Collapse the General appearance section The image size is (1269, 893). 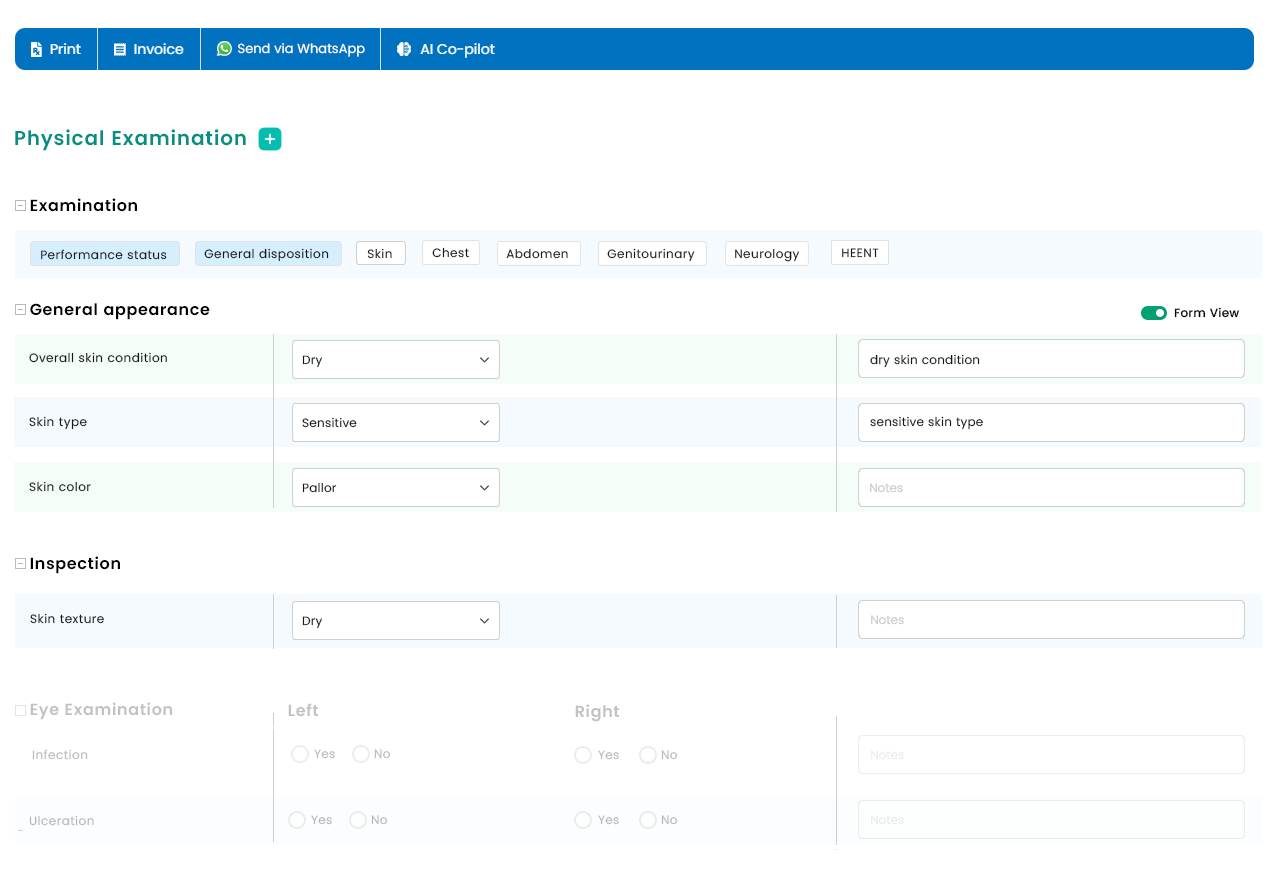click(20, 310)
